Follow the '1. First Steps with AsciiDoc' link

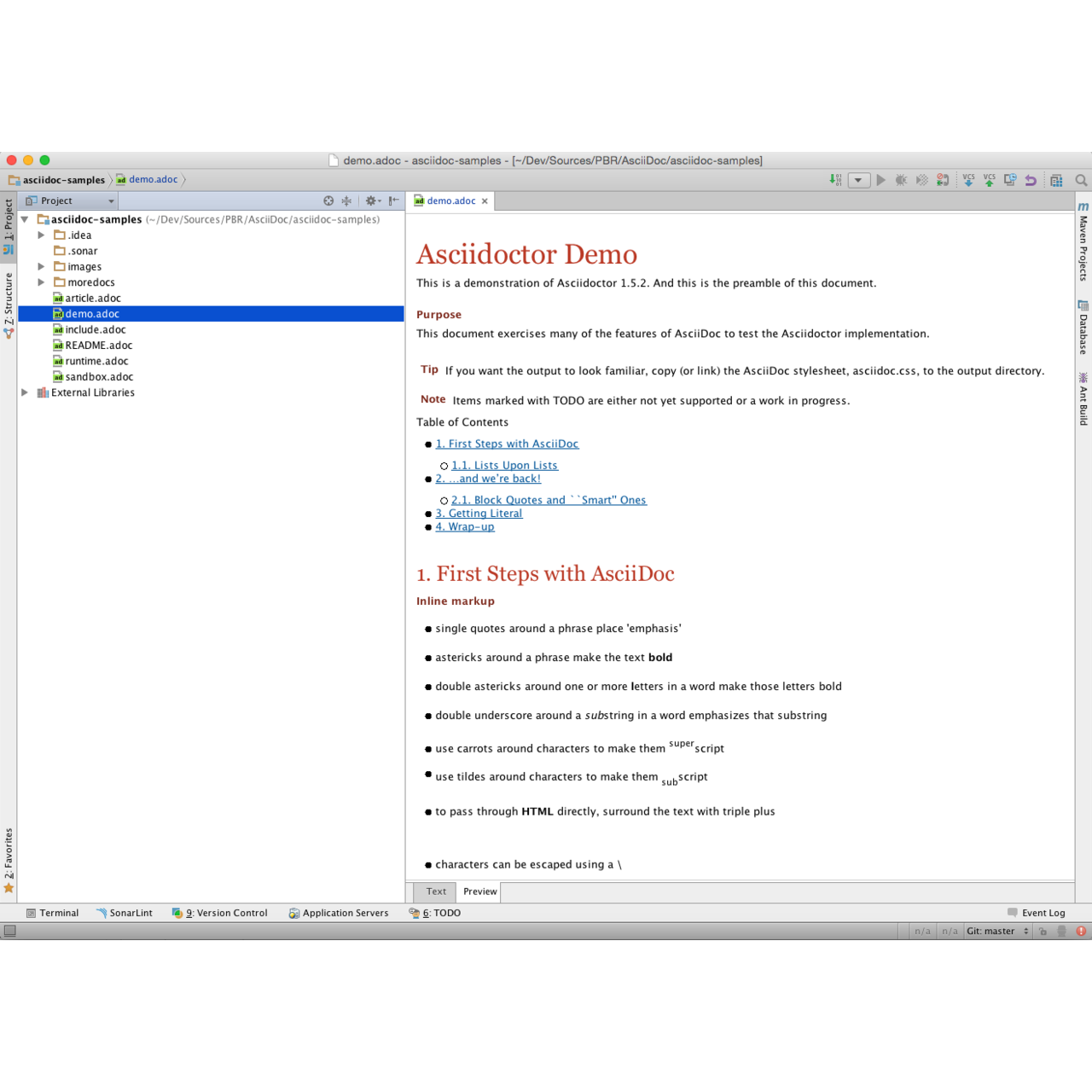click(507, 444)
